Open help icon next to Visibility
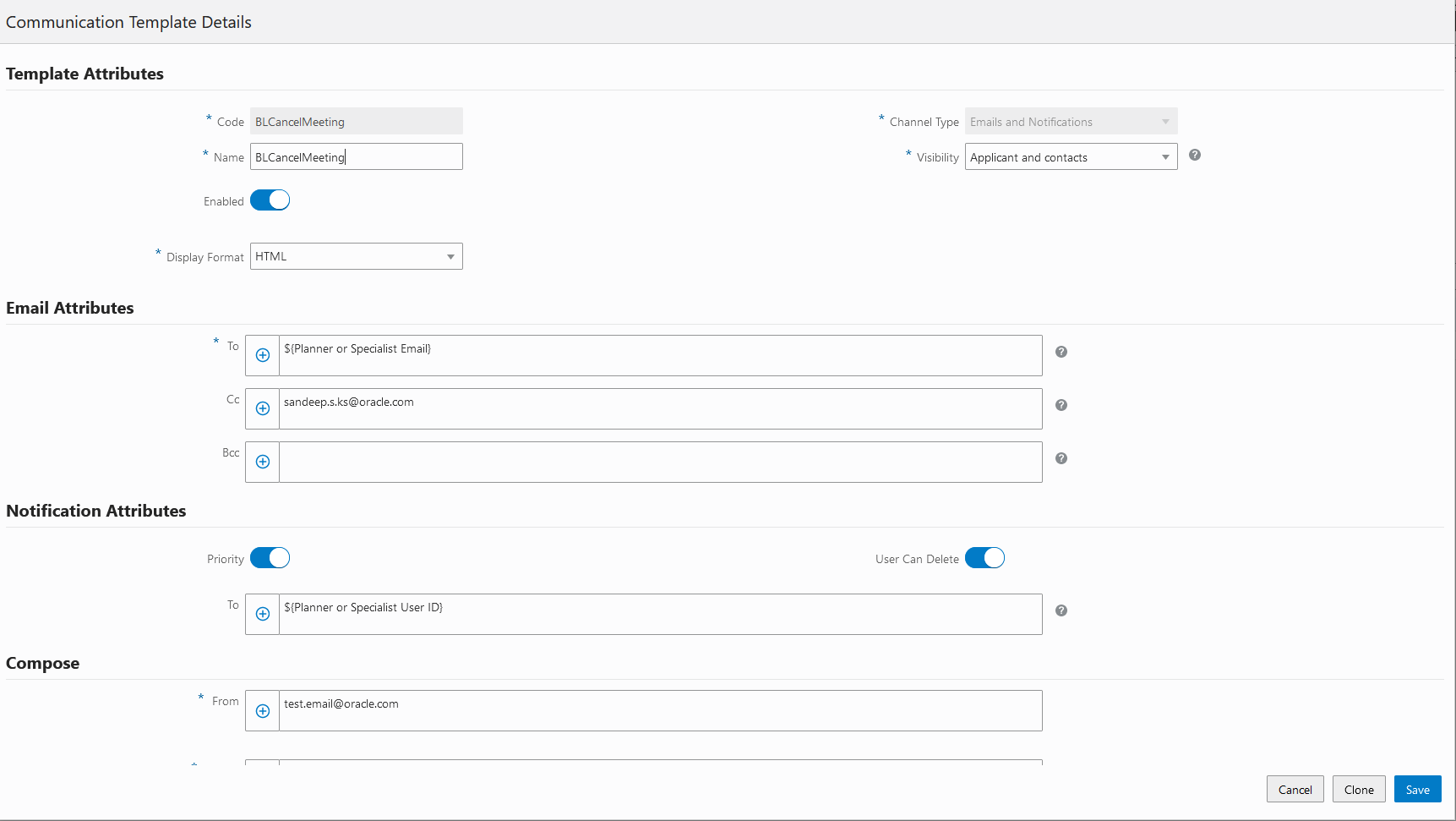Image resolution: width=1456 pixels, height=821 pixels. pos(1195,155)
